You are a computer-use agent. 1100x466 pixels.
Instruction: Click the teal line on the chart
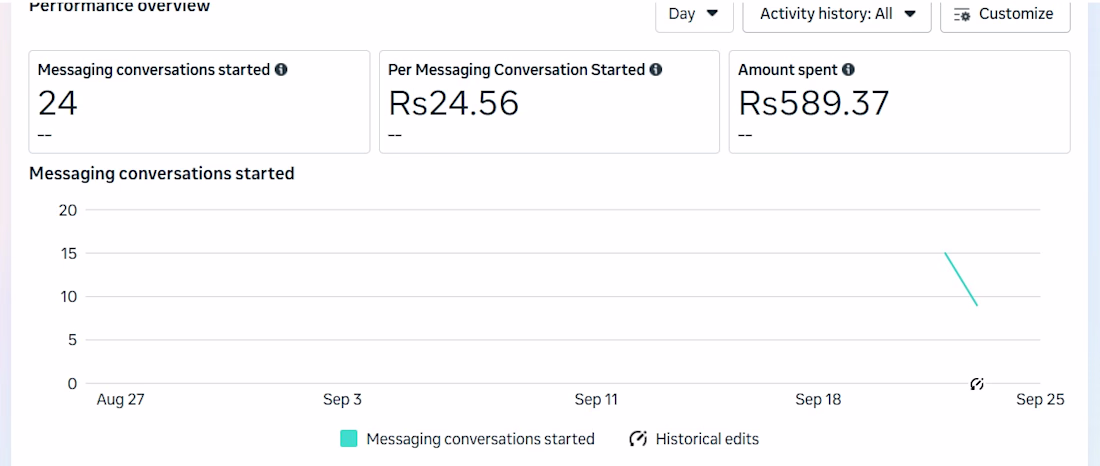[961, 279]
